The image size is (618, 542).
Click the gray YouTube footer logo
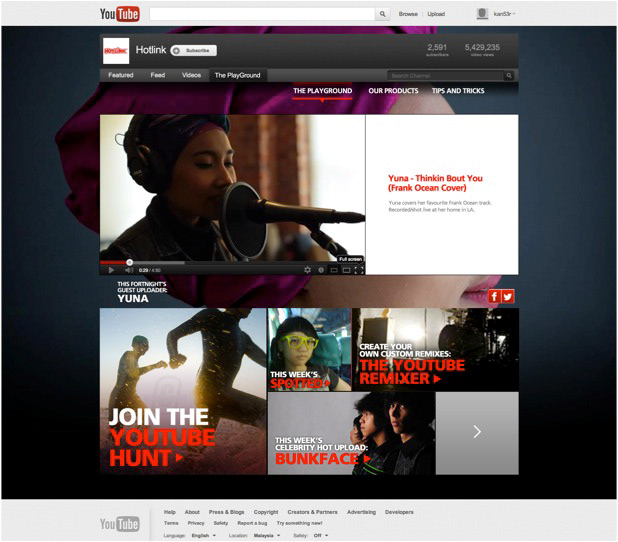tap(119, 524)
